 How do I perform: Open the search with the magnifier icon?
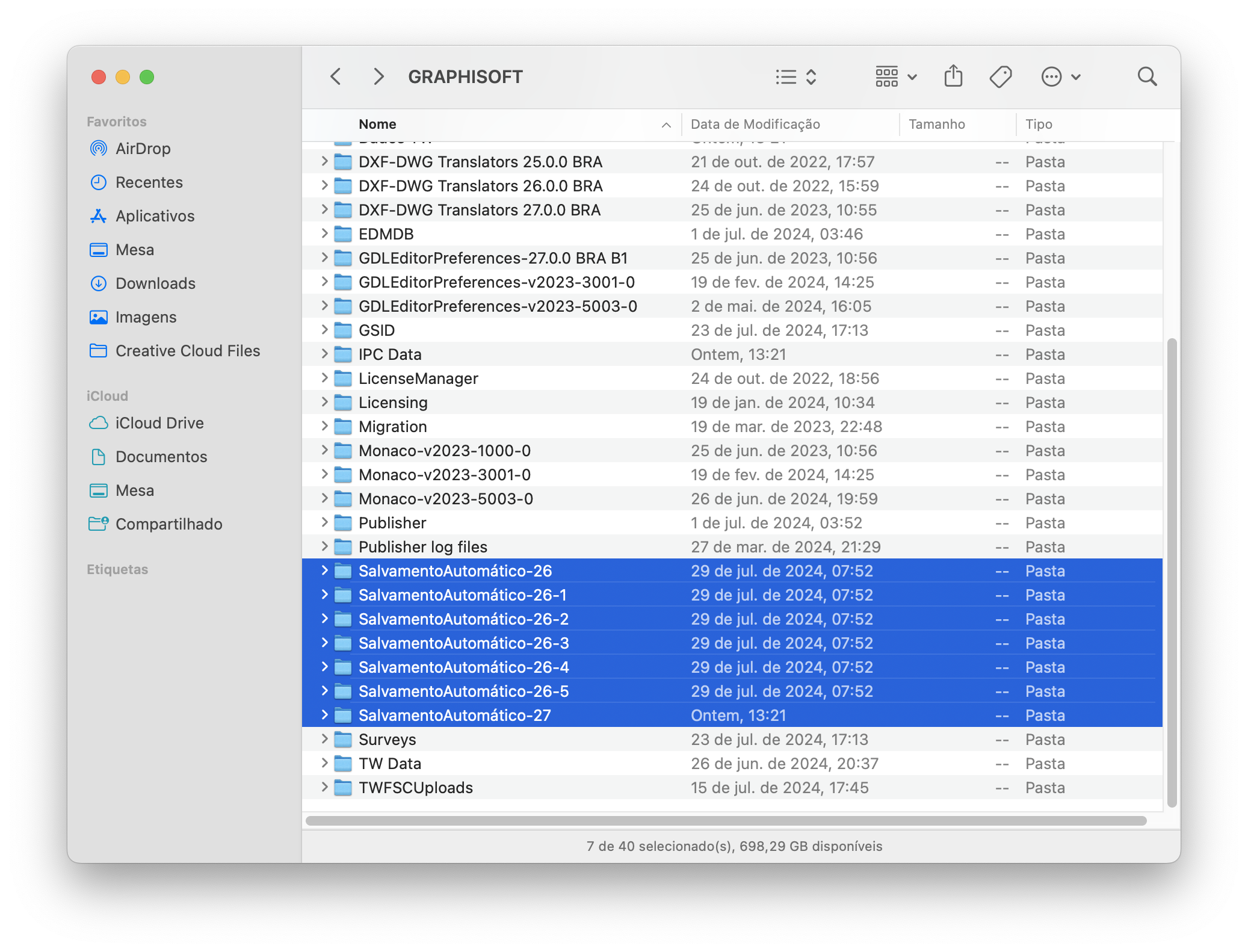(1147, 76)
